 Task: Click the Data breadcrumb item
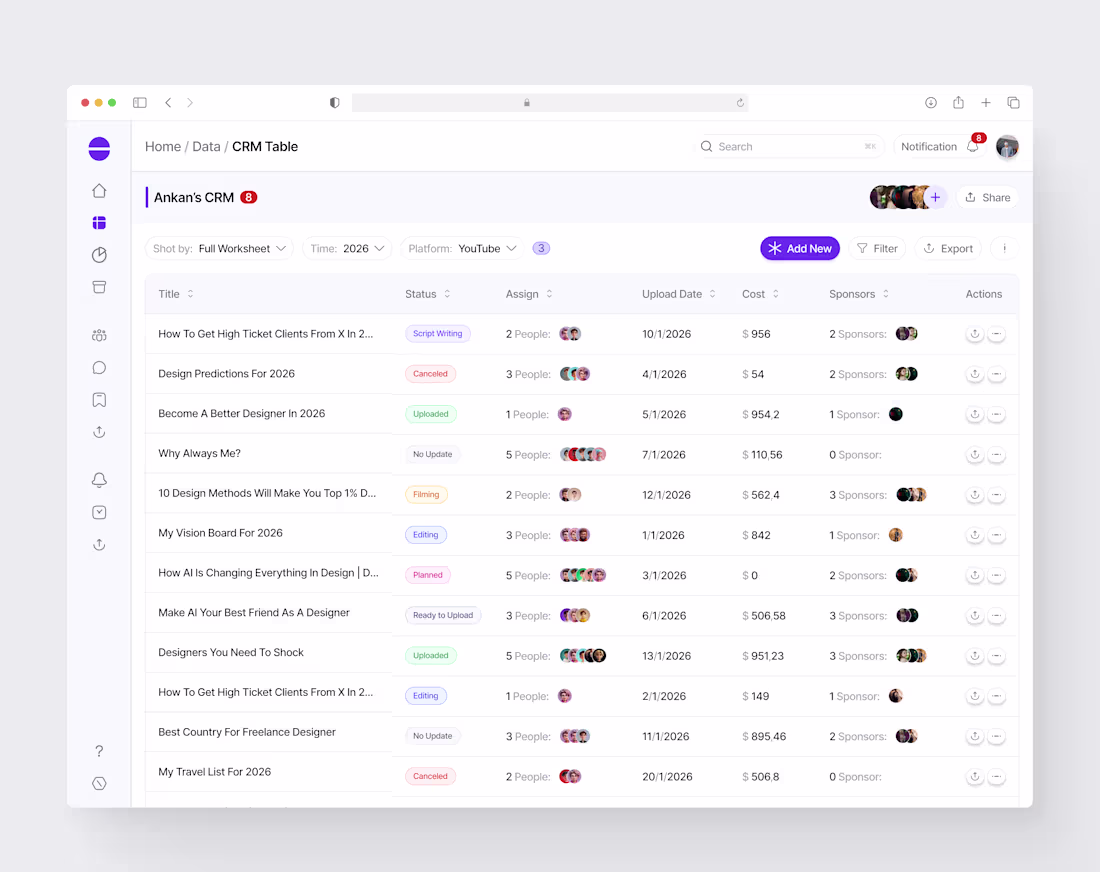(x=206, y=146)
